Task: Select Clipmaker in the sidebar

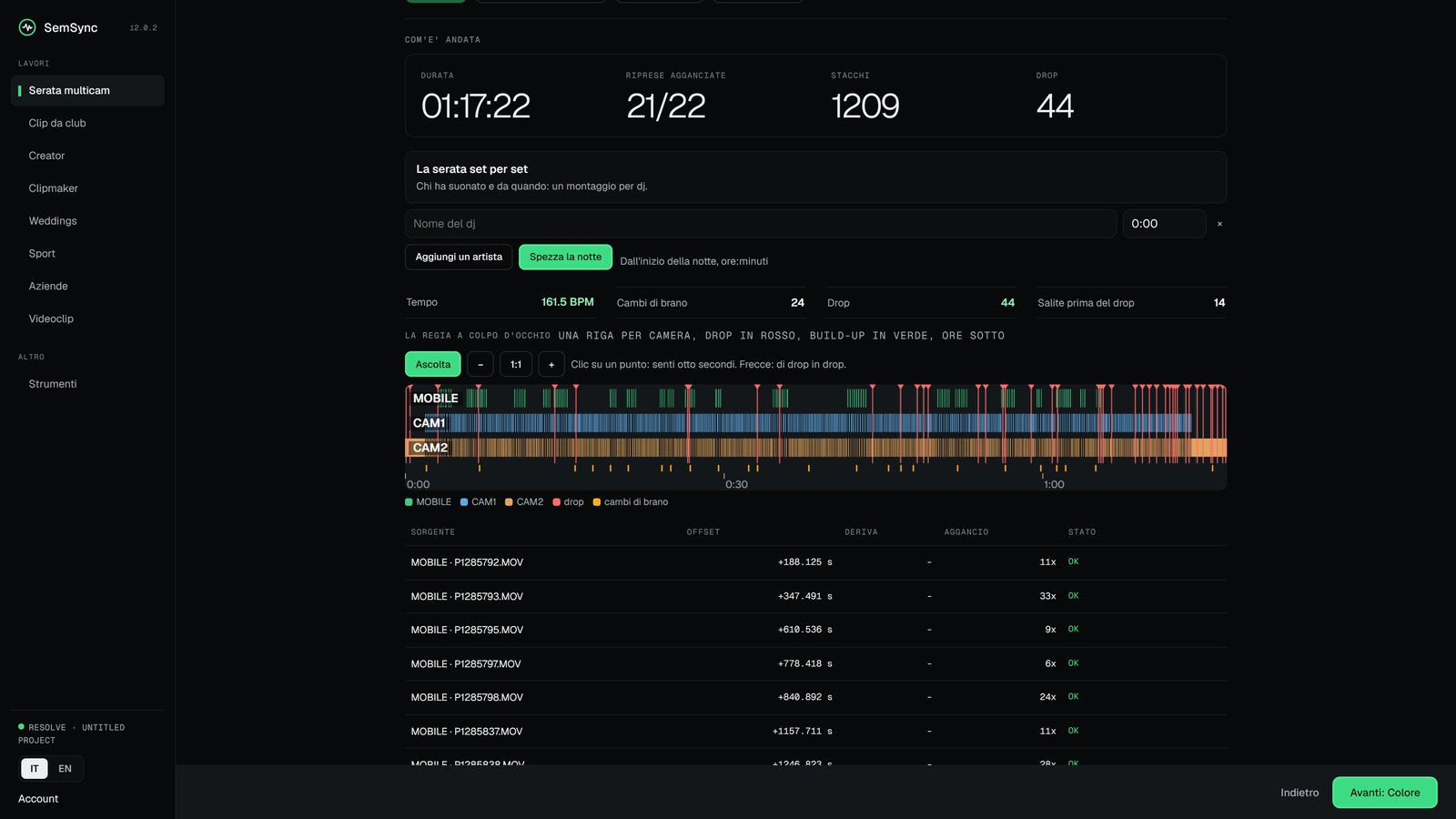Action: tap(87, 188)
